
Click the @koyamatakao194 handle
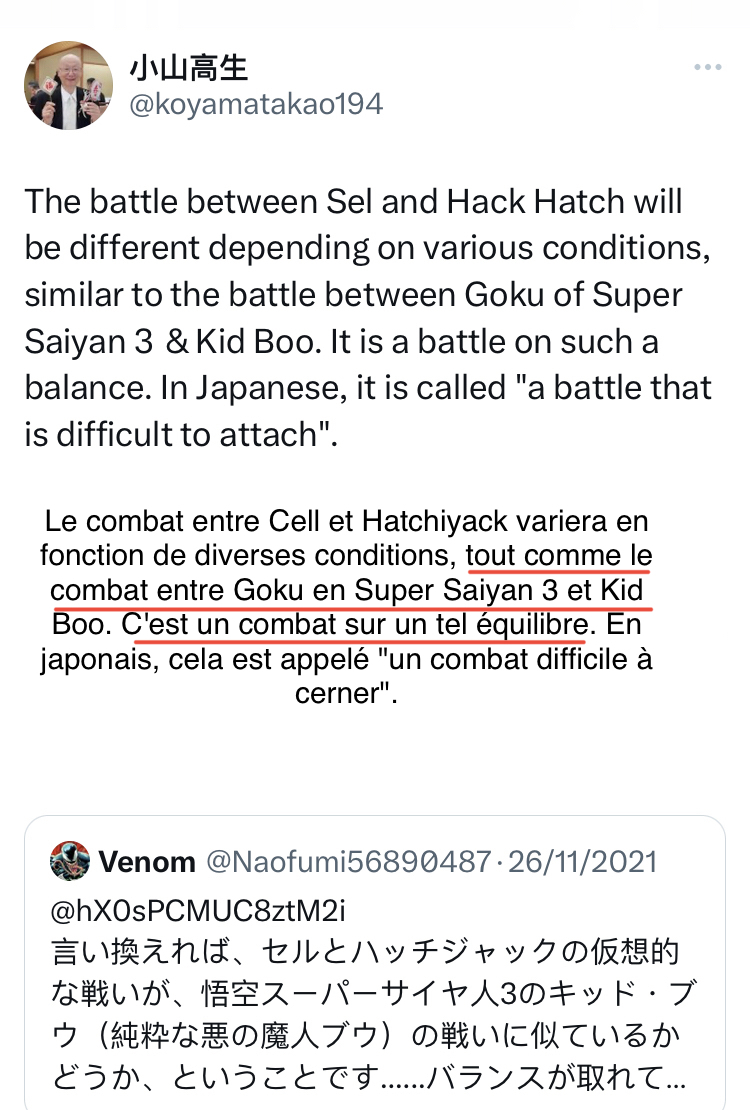255,104
